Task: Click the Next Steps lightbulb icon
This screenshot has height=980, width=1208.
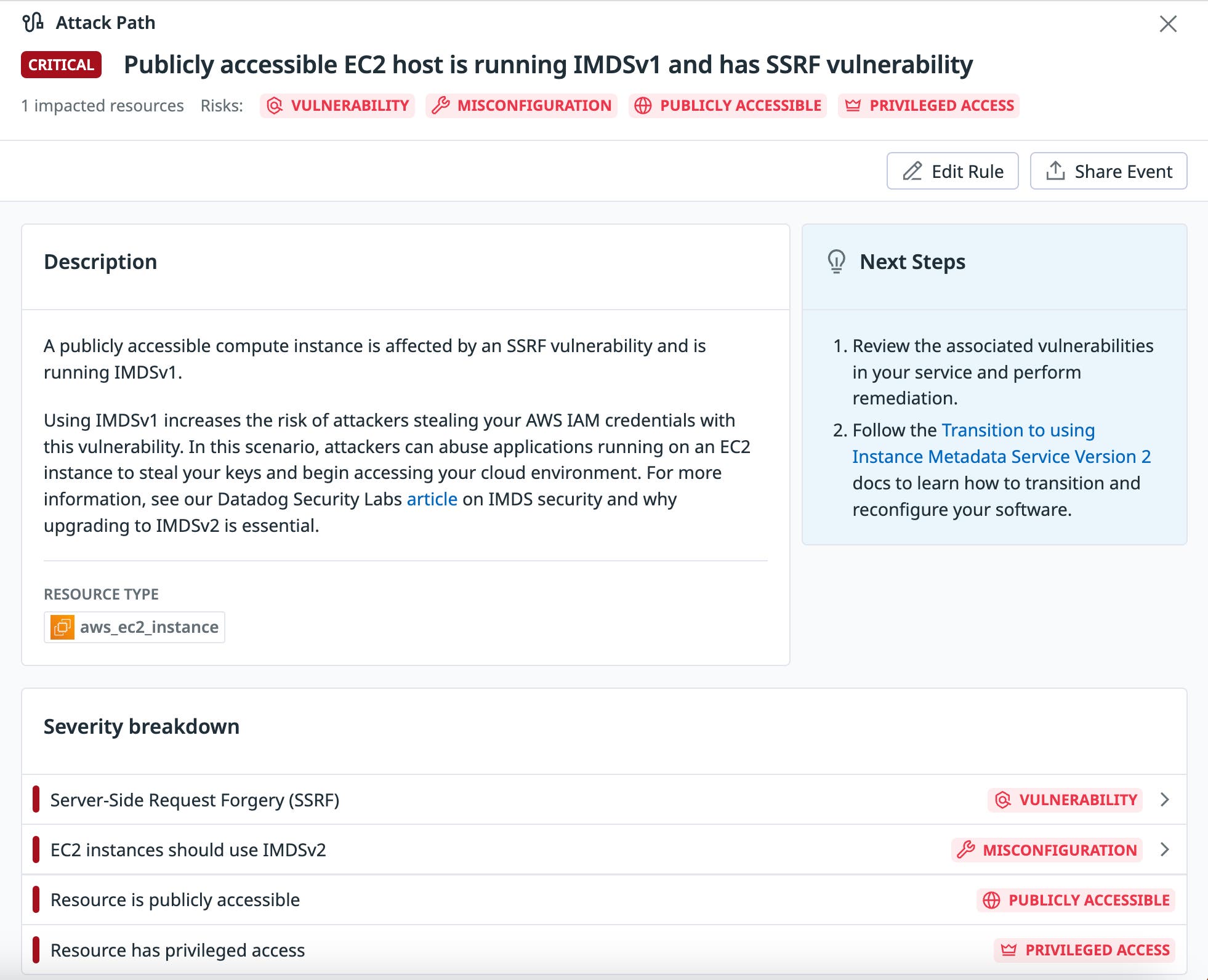Action: (x=835, y=261)
